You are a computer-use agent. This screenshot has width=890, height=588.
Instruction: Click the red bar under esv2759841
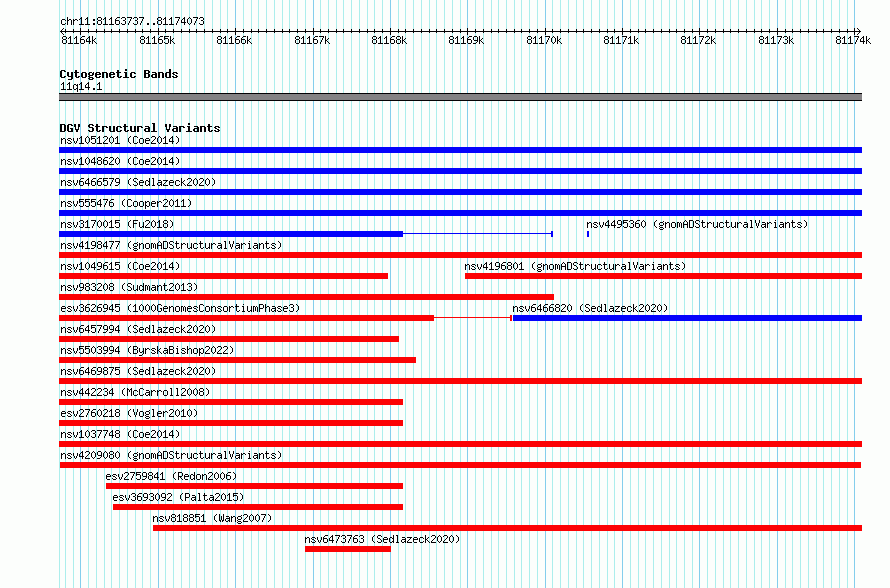[254, 486]
